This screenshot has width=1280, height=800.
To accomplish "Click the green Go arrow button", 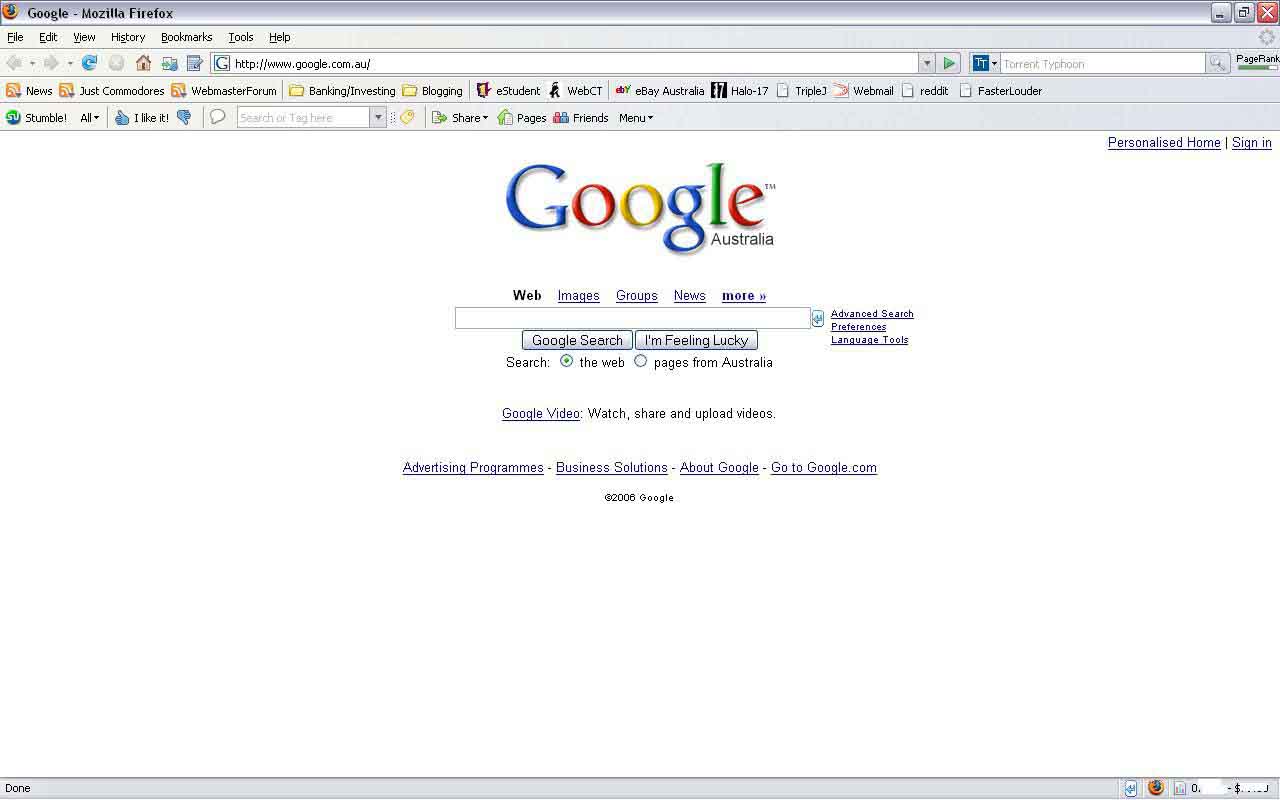I will point(949,63).
